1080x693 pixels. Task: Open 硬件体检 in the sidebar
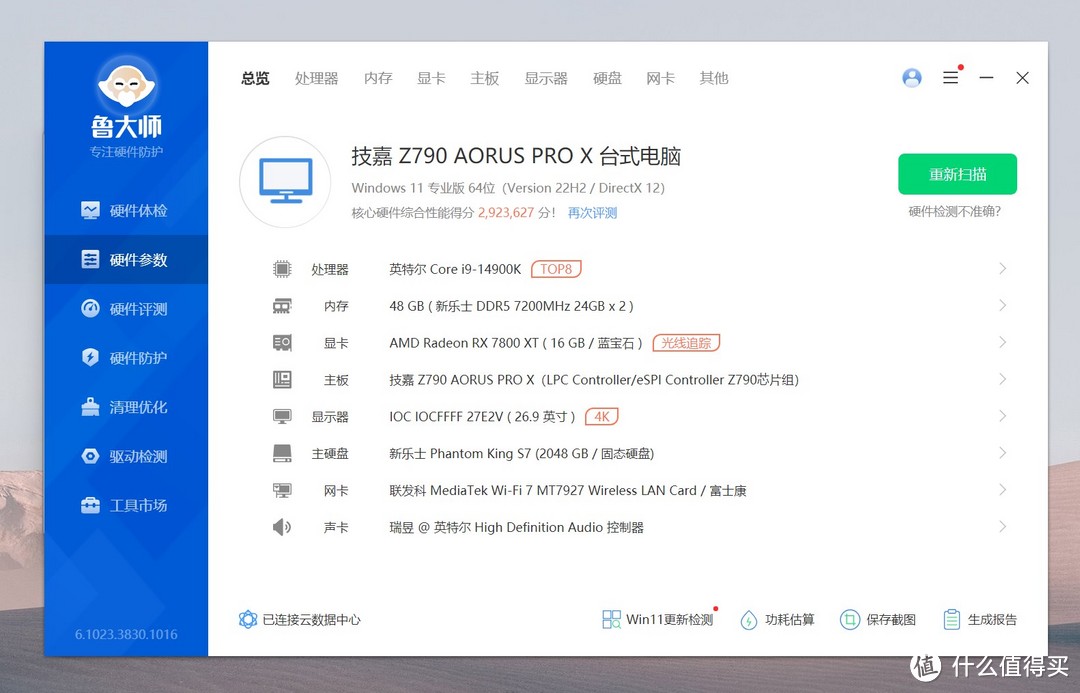125,211
